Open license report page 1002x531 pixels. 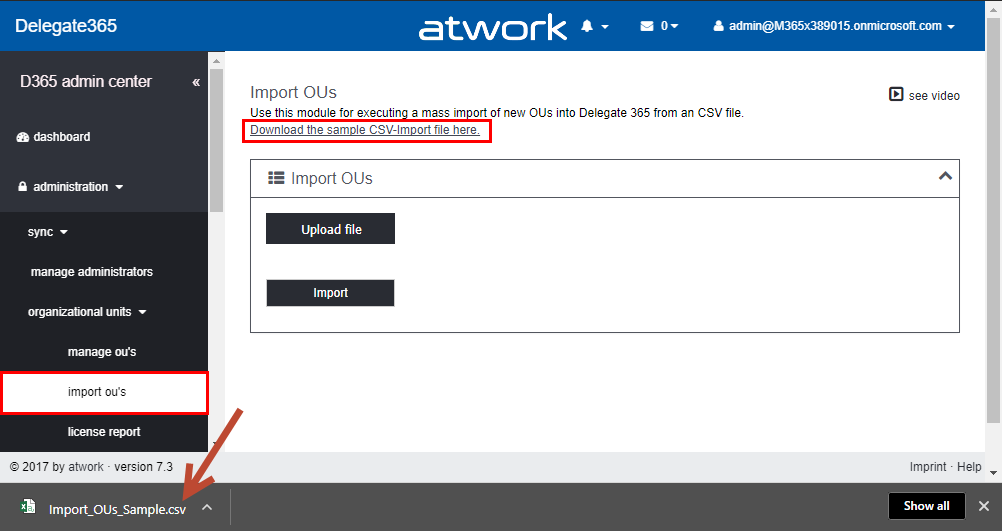(x=104, y=432)
